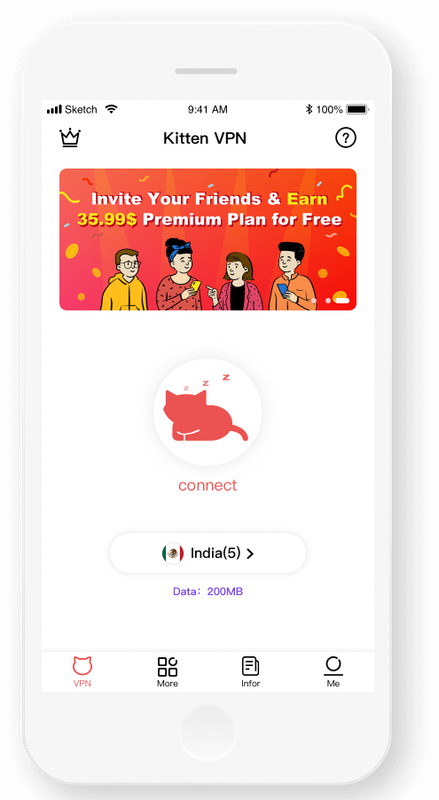Select the first banner page dot
The image size is (439, 800).
point(314,301)
